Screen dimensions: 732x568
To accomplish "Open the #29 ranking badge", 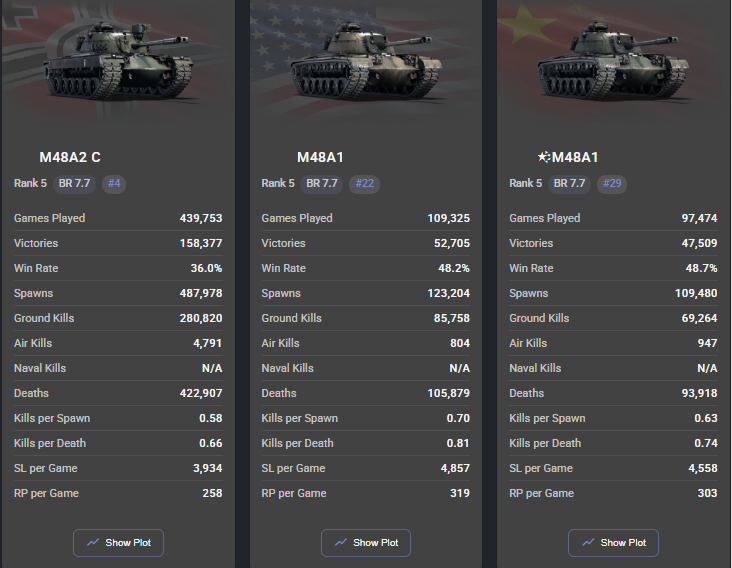I will coord(612,183).
